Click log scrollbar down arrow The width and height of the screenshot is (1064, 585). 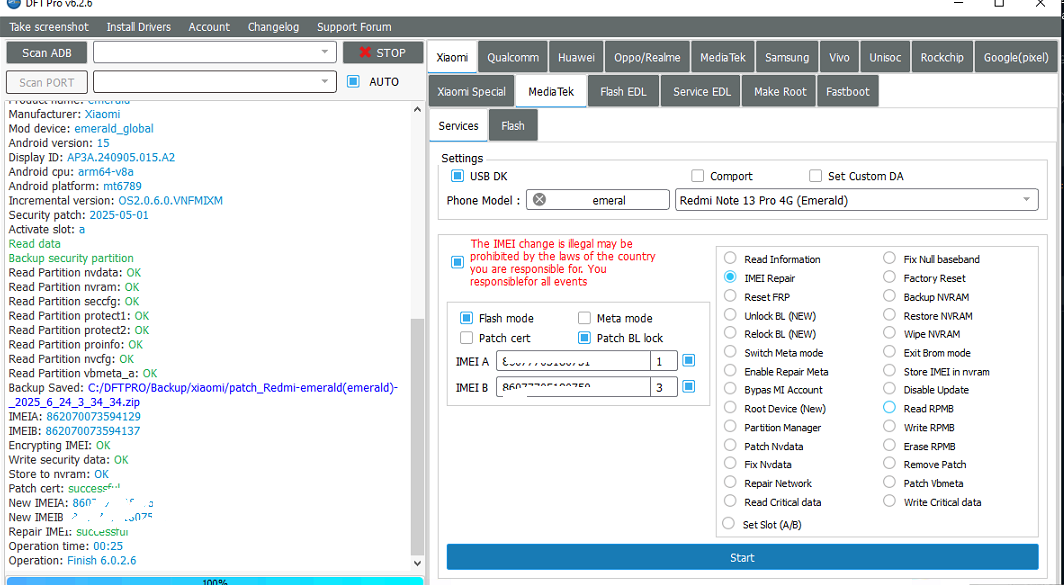pyautogui.click(x=417, y=563)
